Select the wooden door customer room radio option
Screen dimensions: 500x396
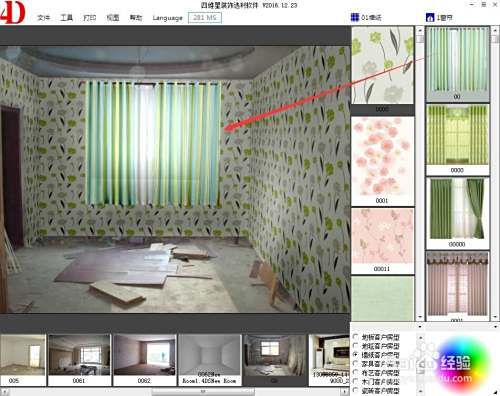355,381
